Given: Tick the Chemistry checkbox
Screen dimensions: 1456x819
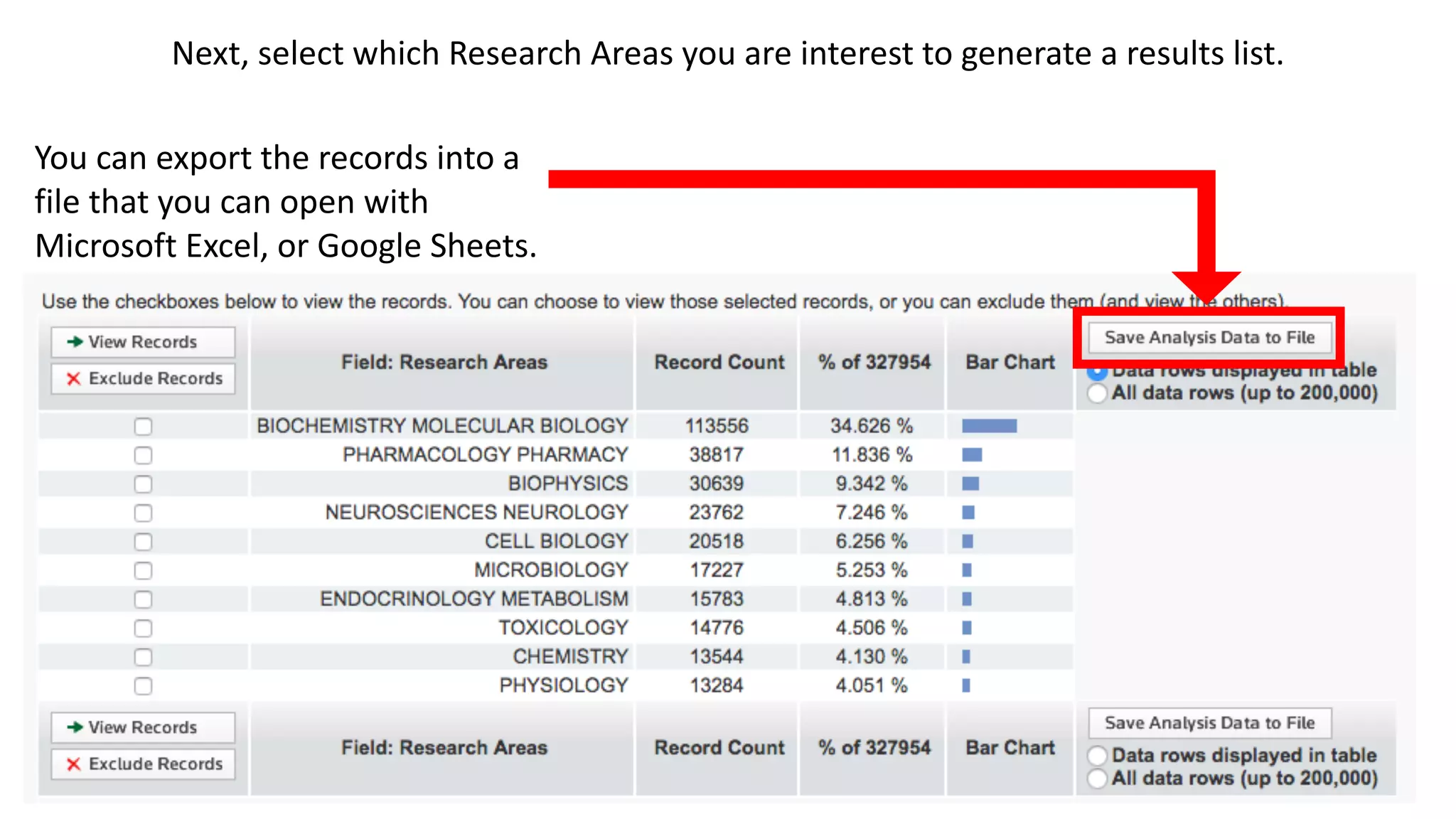Looking at the screenshot, I should point(144,657).
